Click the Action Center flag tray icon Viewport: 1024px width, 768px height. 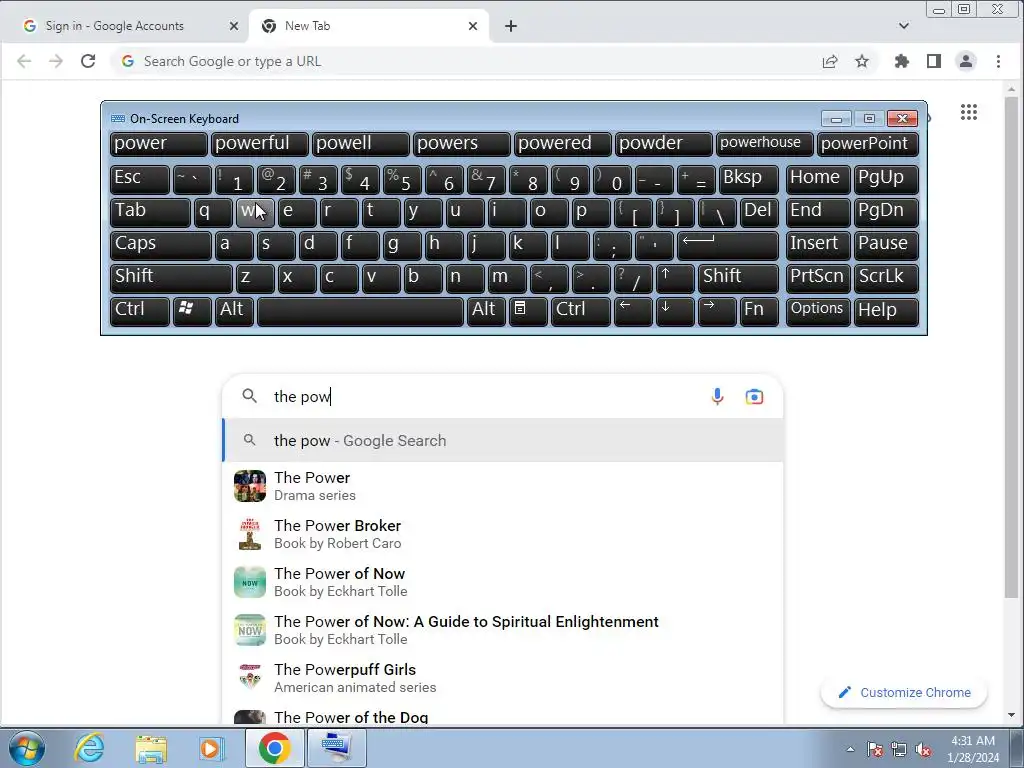tap(875, 749)
